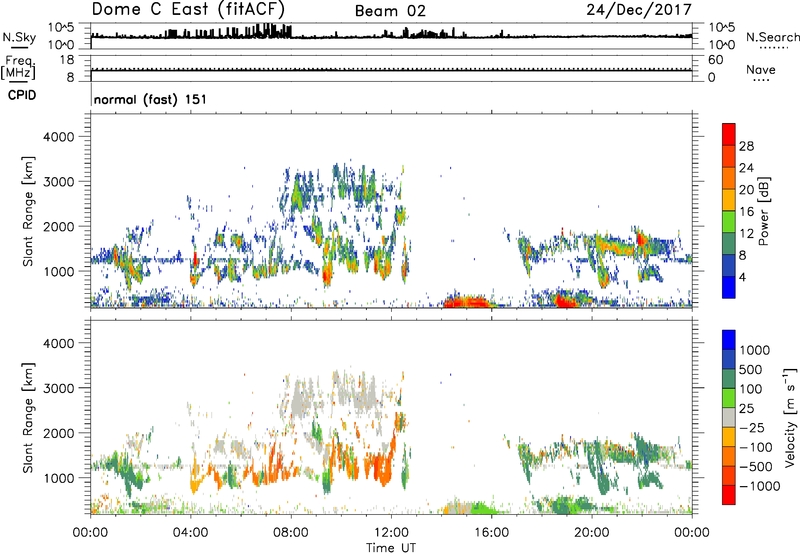
Task: Click 'Slant Range [km]' label of power panel
Action: (29, 211)
